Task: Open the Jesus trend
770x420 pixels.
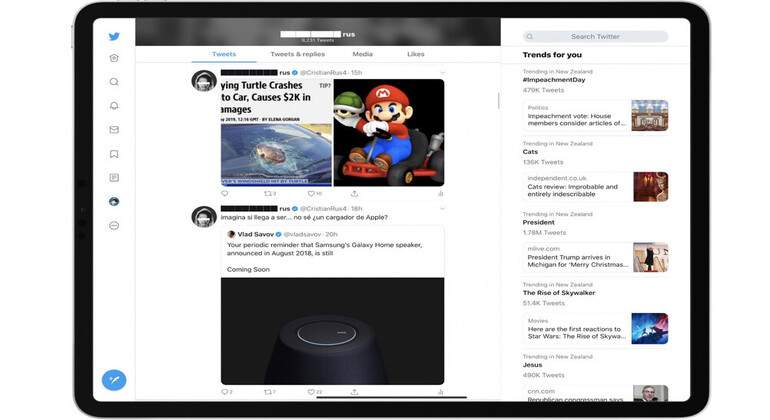Action: click(532, 365)
